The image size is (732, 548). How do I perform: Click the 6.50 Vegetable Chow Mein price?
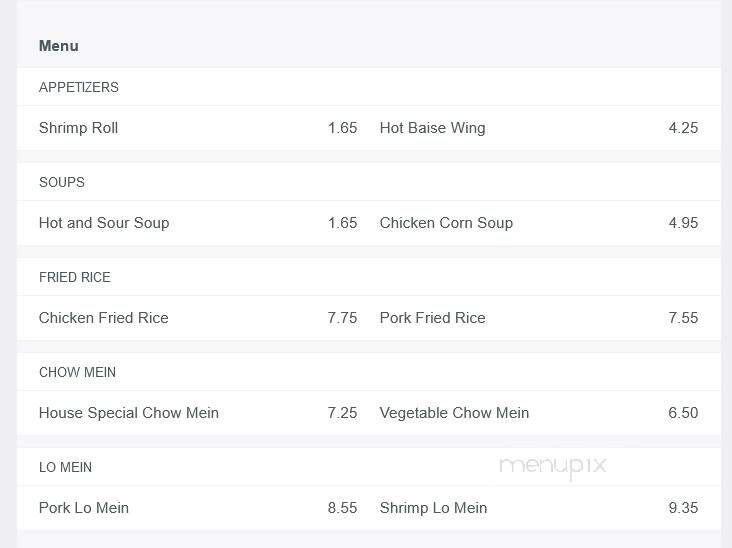(x=683, y=413)
